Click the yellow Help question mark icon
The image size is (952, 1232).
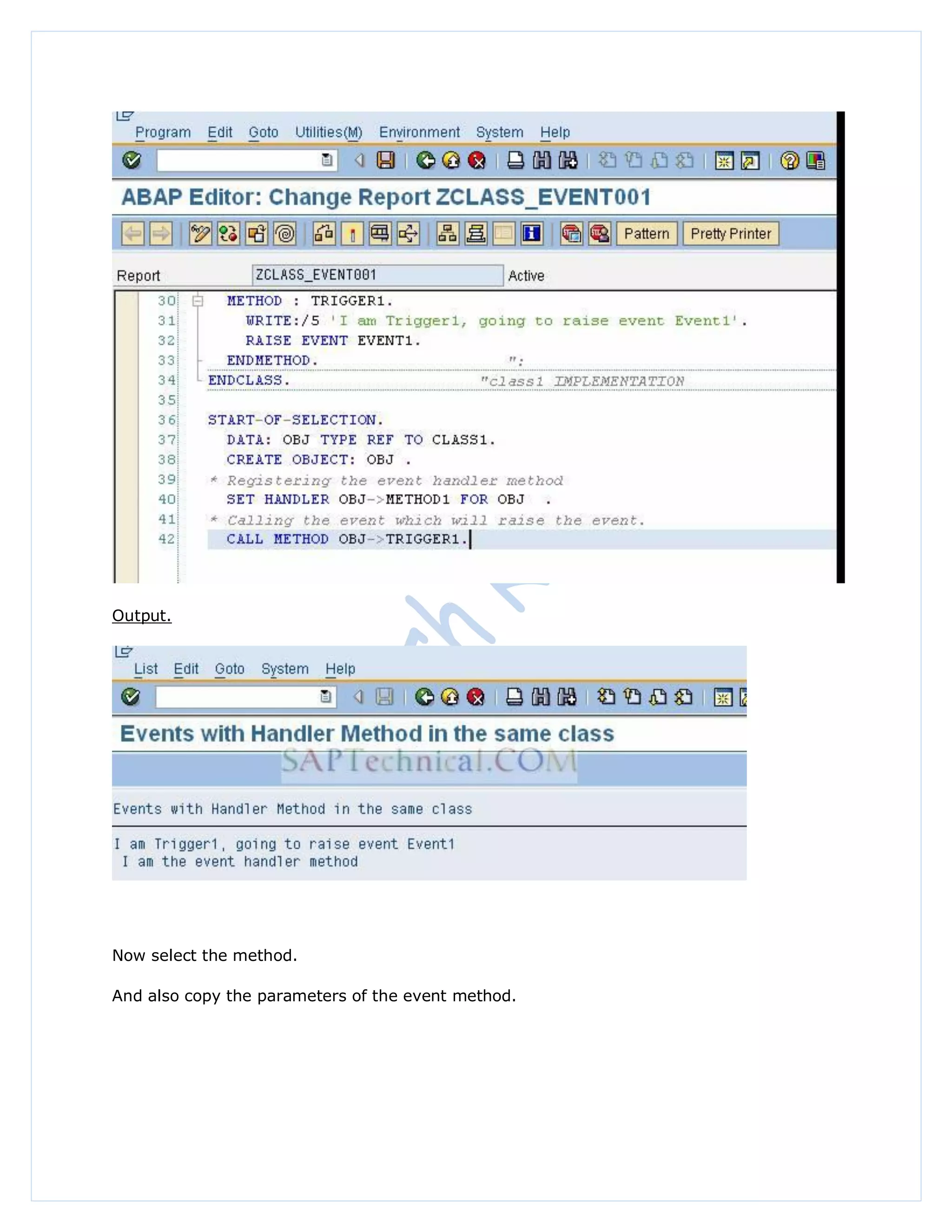pyautogui.click(x=790, y=161)
